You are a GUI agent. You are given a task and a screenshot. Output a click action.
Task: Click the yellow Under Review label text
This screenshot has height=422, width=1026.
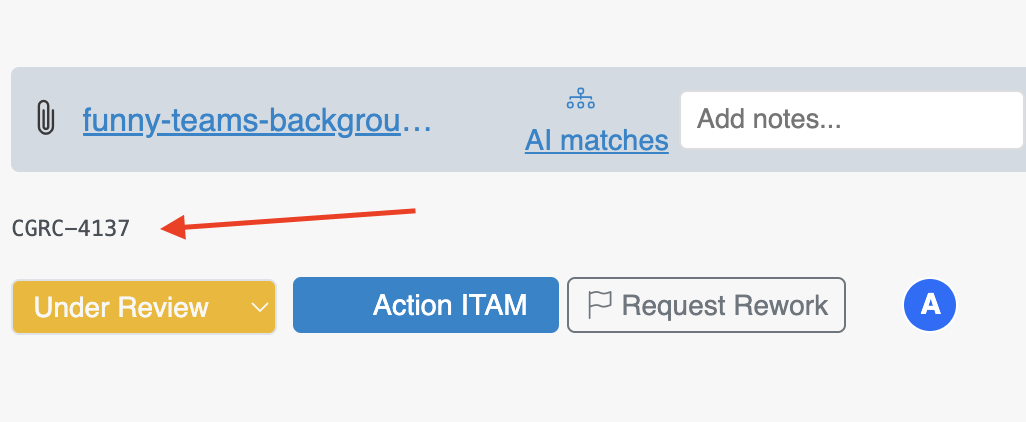pos(121,307)
